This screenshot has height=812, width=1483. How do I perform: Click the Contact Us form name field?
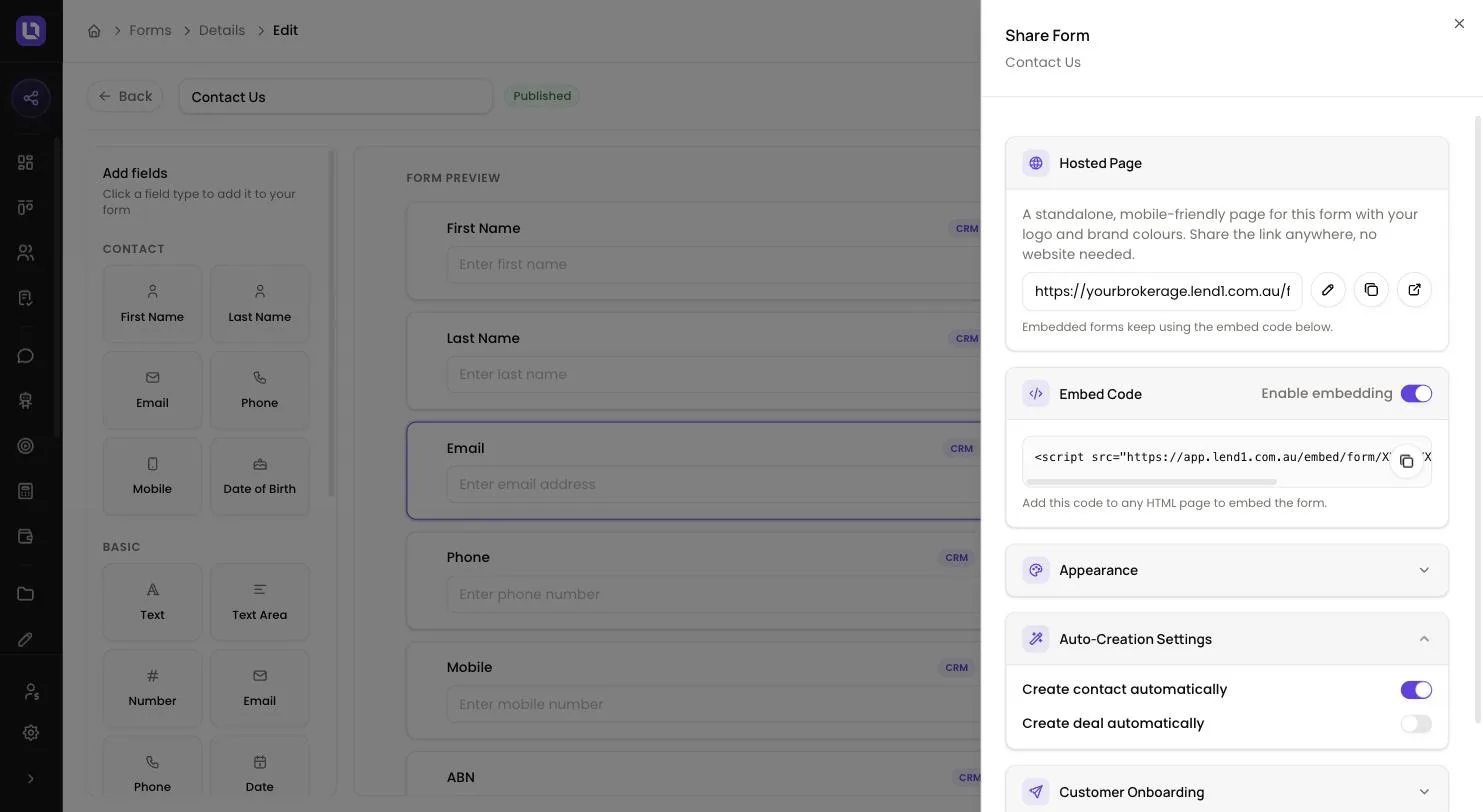(x=336, y=97)
